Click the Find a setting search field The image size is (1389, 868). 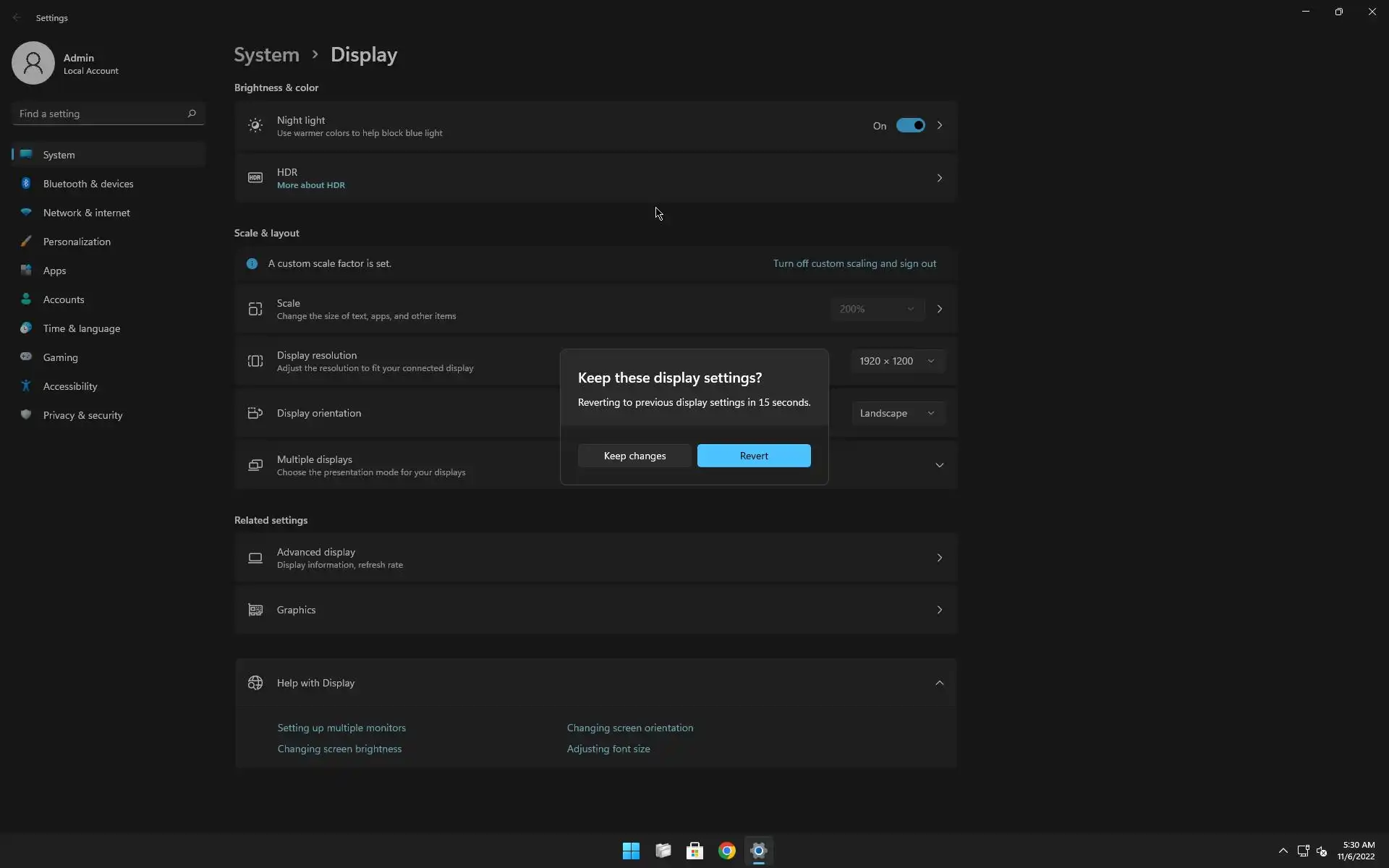point(98,114)
